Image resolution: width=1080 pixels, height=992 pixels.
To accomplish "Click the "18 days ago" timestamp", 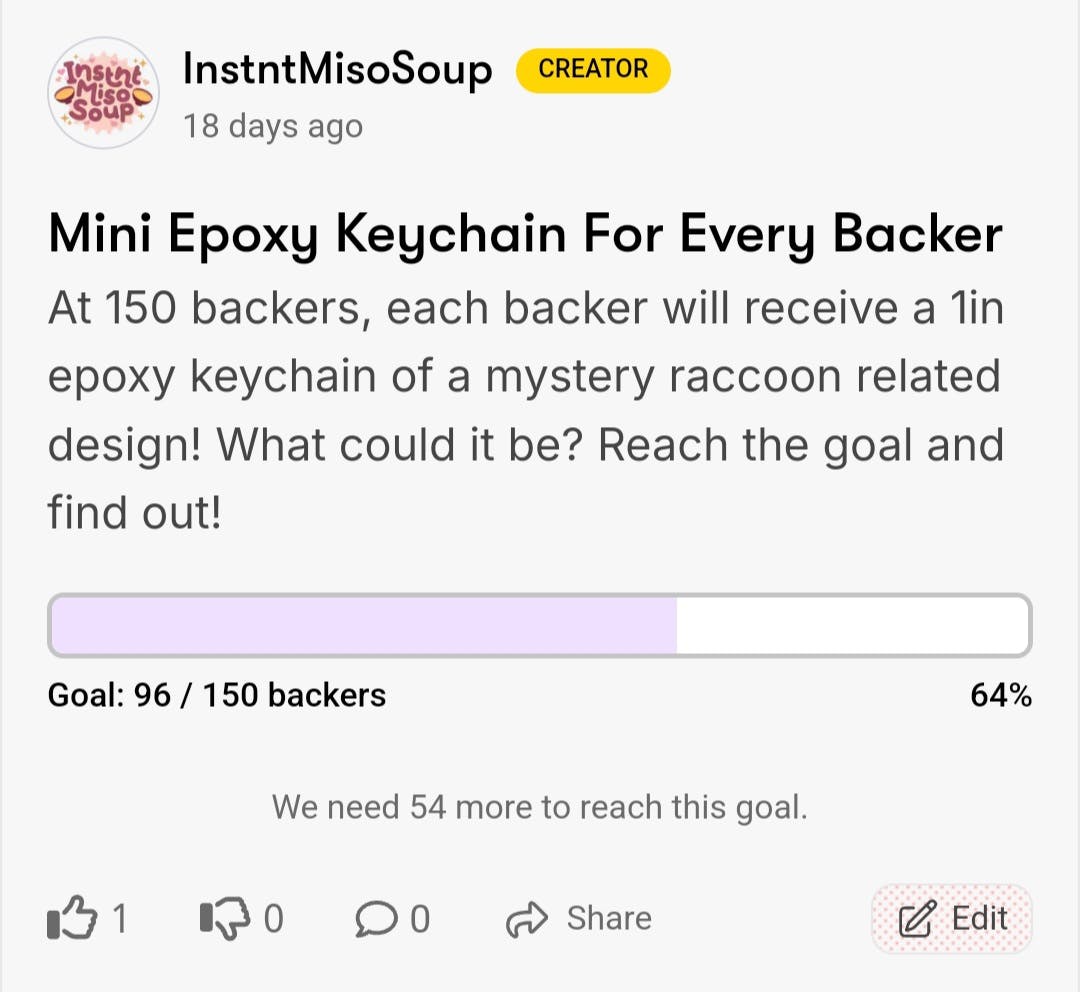I will tap(272, 127).
